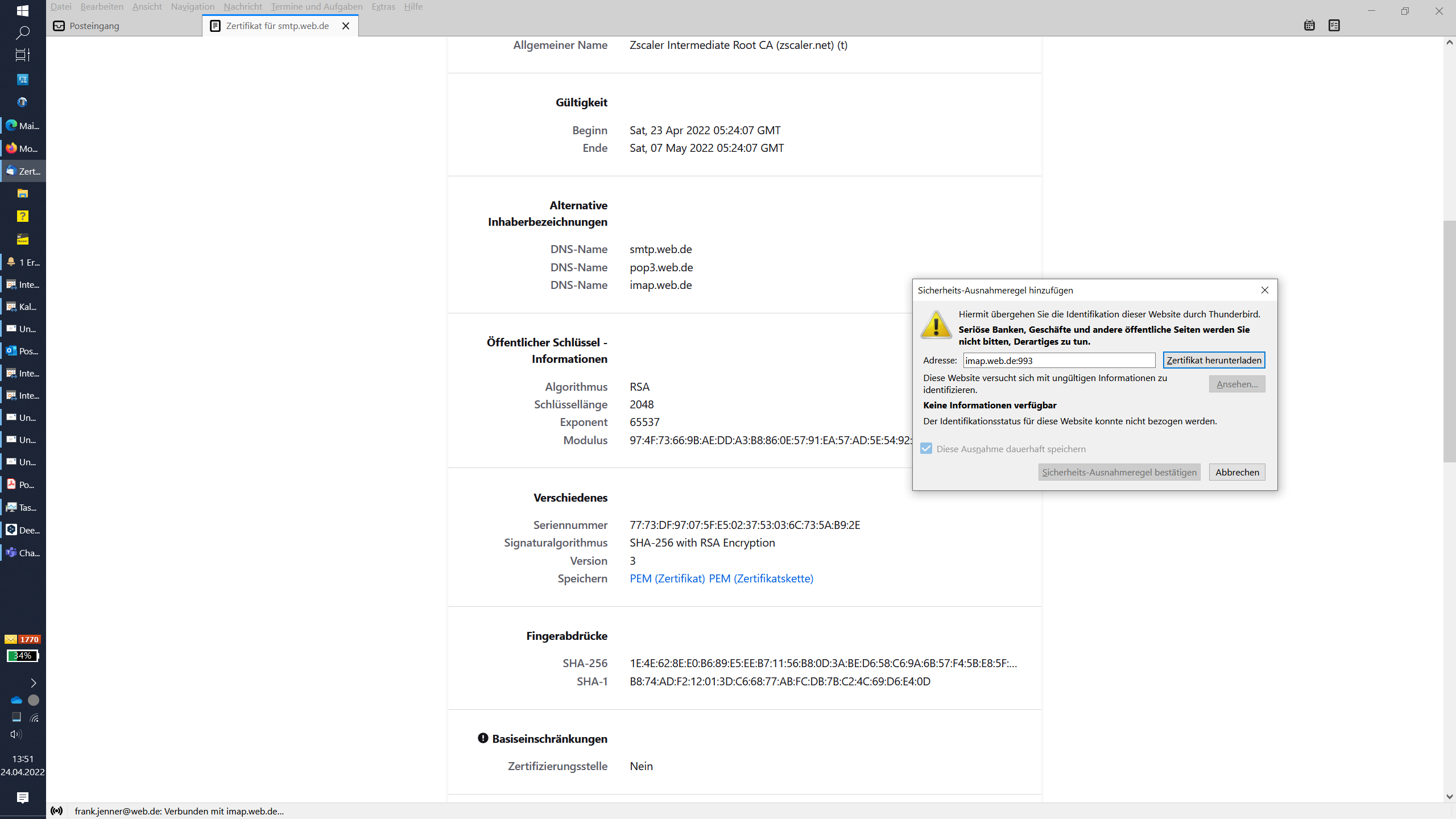Open the Extras menu
The width and height of the screenshot is (1456, 819).
[383, 7]
